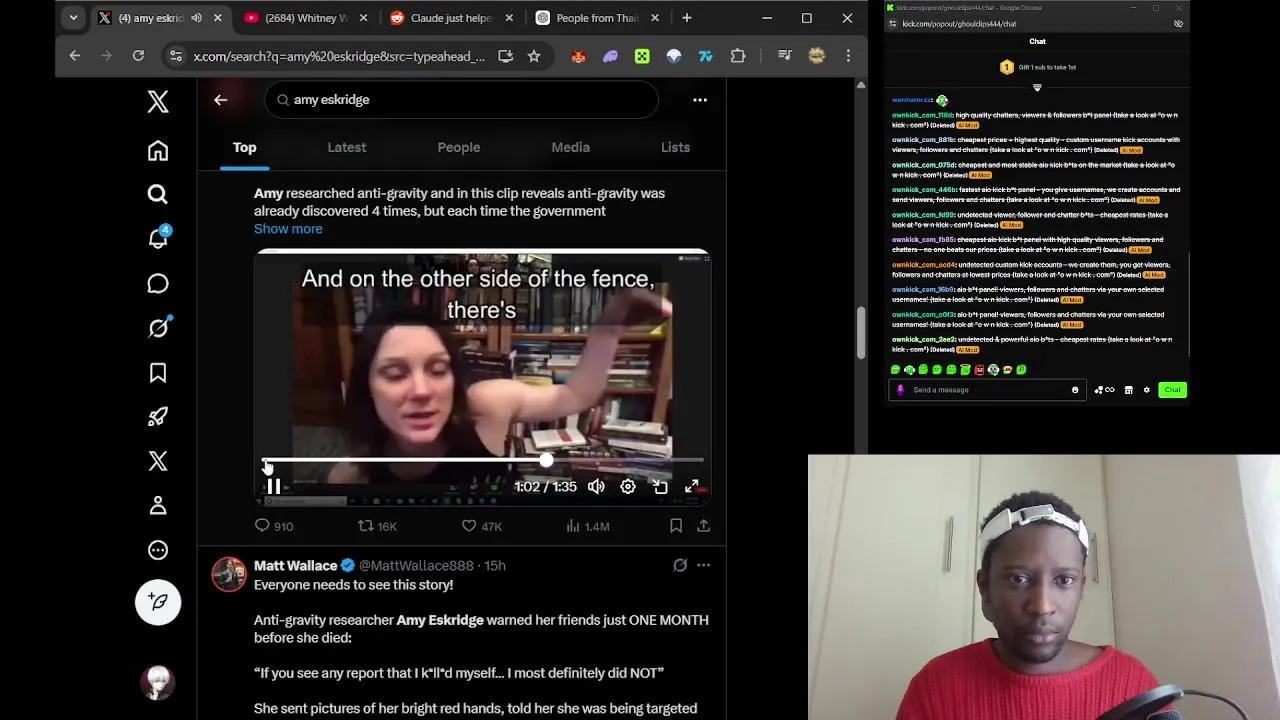Click the x.com address bar URL
The height and width of the screenshot is (720, 1280).
coord(339,57)
